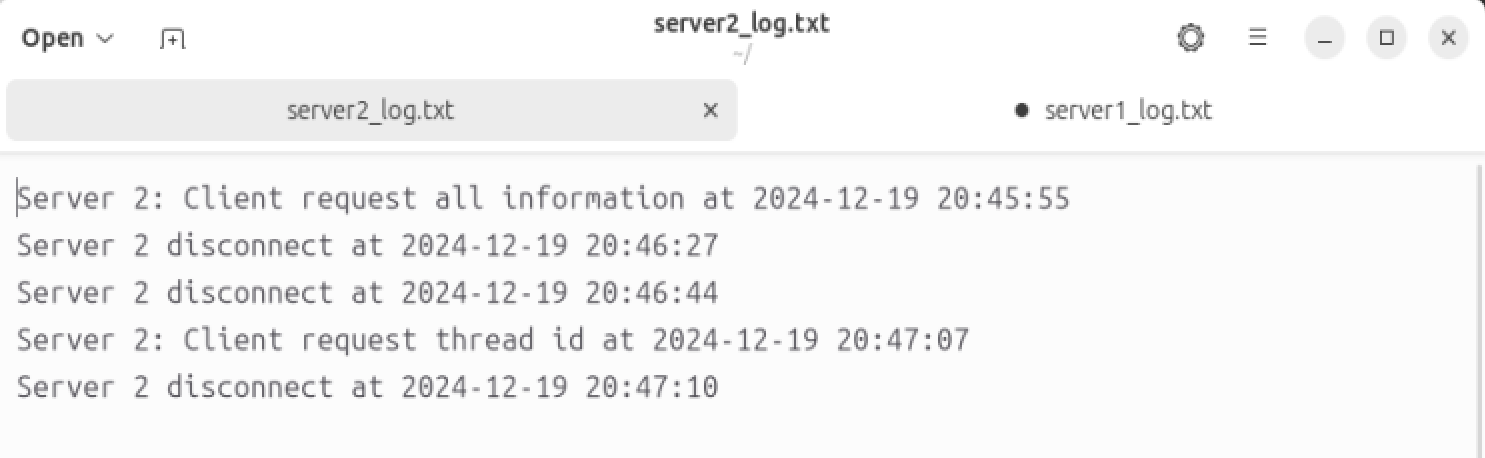Click the unsaved dot on server1_log.txt tab
The height and width of the screenshot is (458, 1485).
point(1021,111)
